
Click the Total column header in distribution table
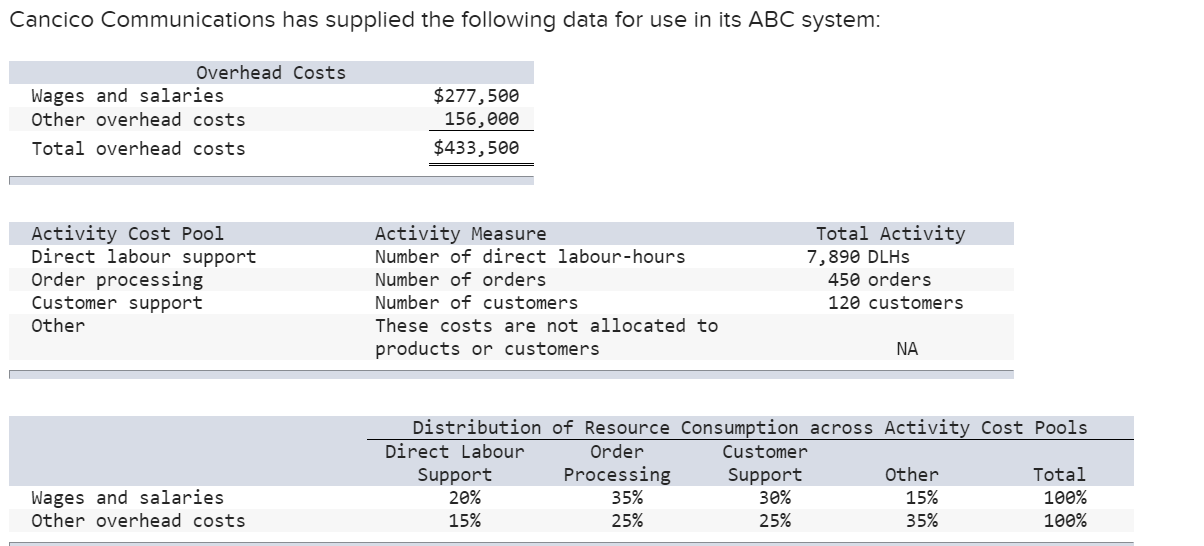1059,475
